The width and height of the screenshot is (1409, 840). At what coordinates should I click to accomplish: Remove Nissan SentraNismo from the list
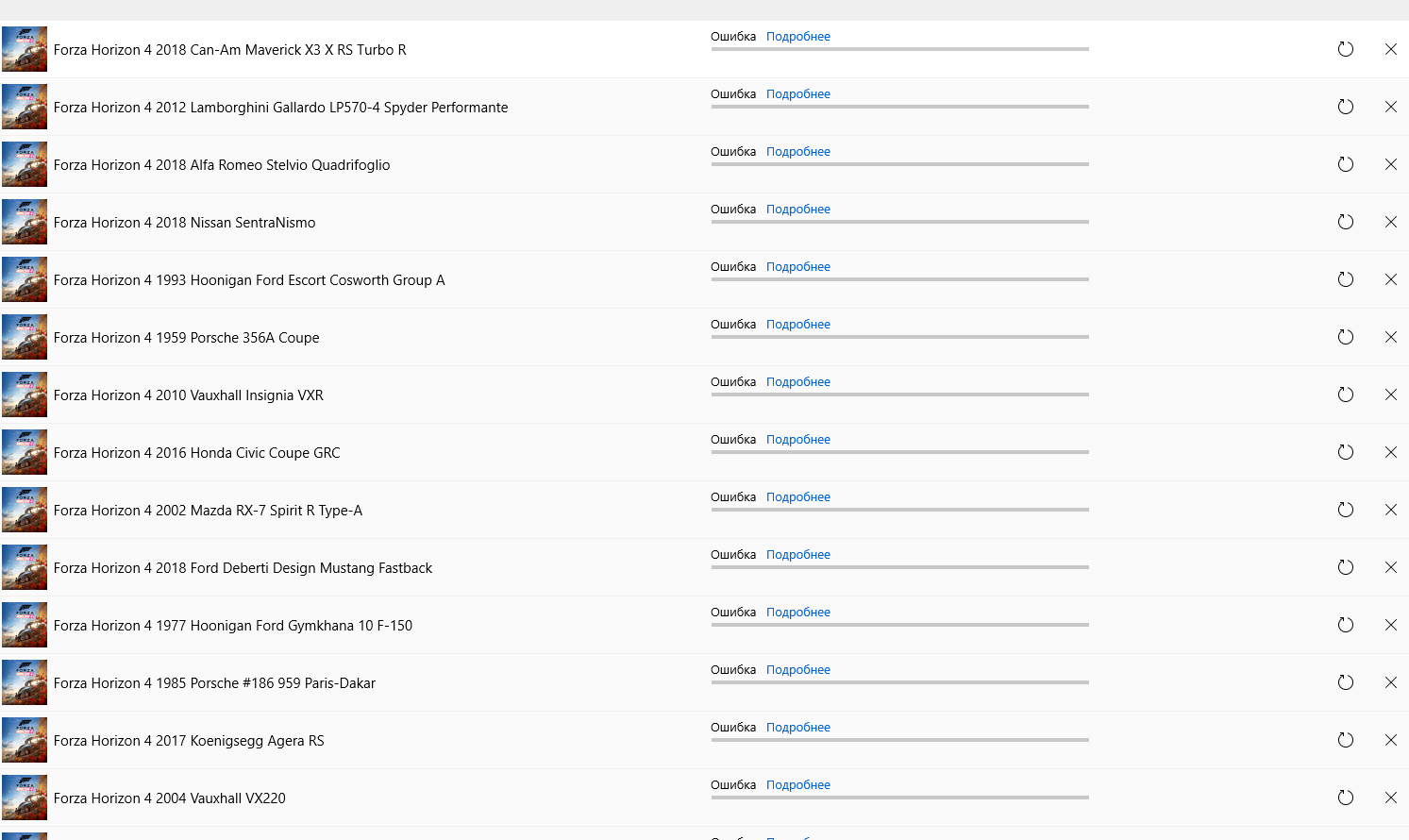pos(1391,222)
